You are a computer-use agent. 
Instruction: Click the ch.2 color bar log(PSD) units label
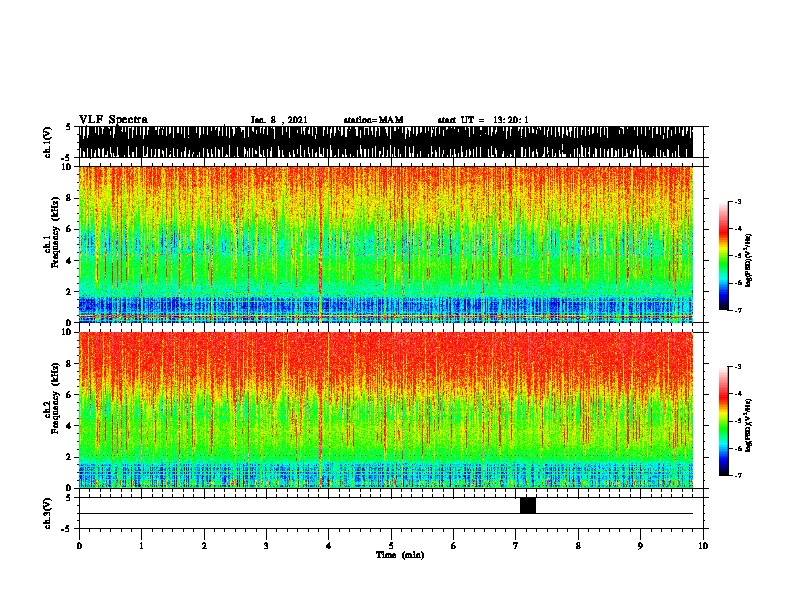(x=749, y=426)
